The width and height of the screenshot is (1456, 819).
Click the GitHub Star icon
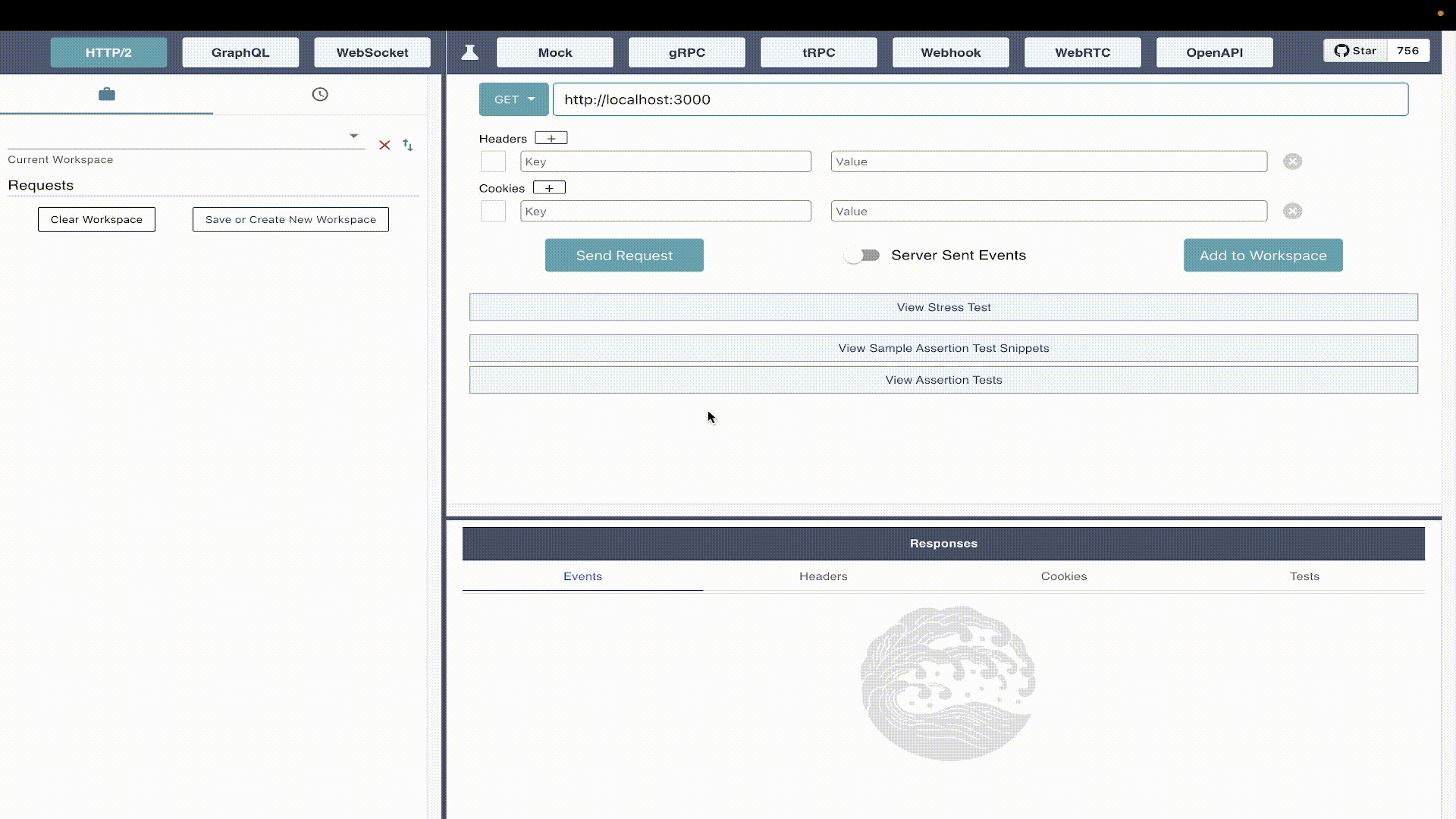point(1342,50)
